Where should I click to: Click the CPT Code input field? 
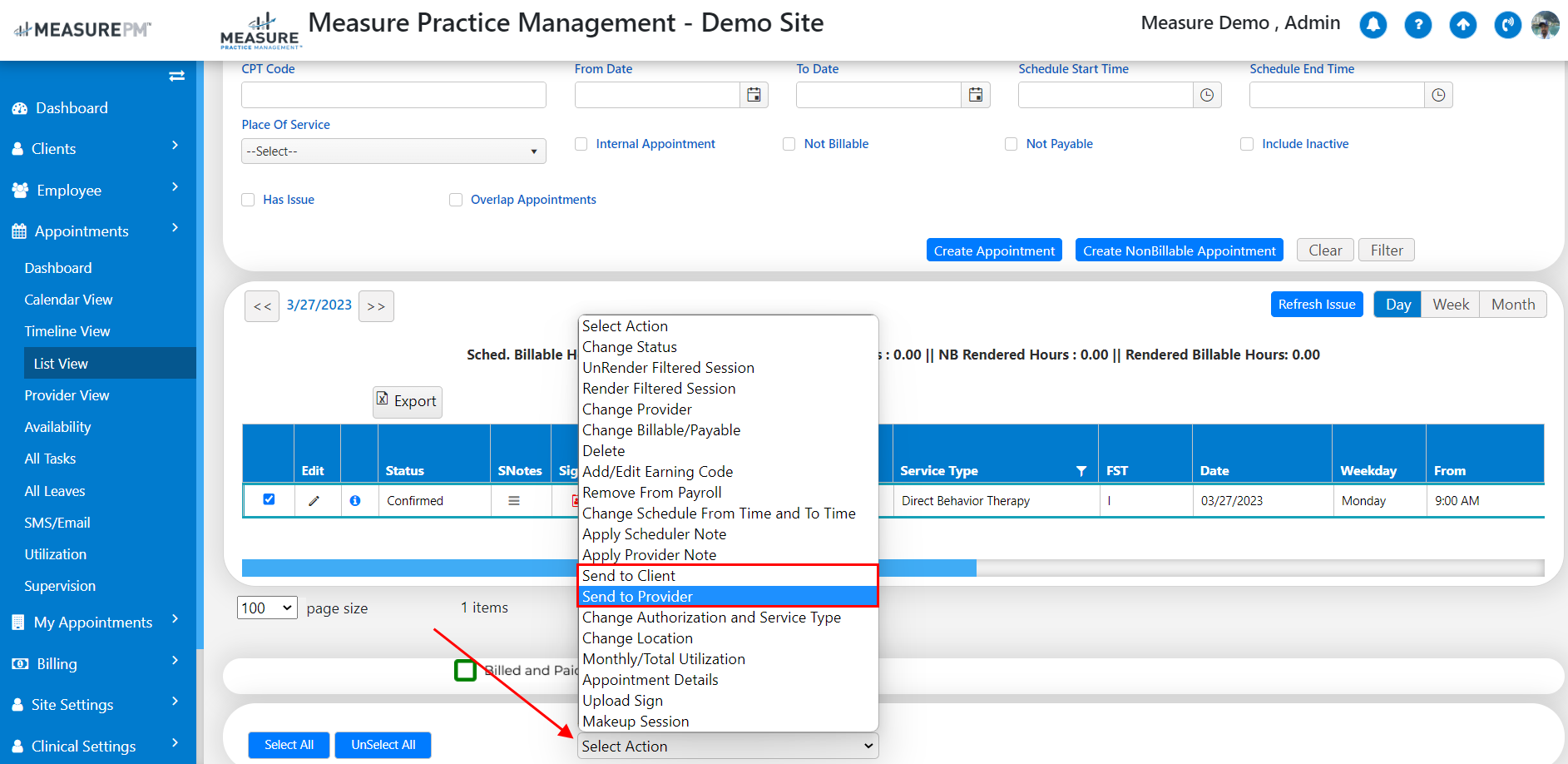pos(393,95)
